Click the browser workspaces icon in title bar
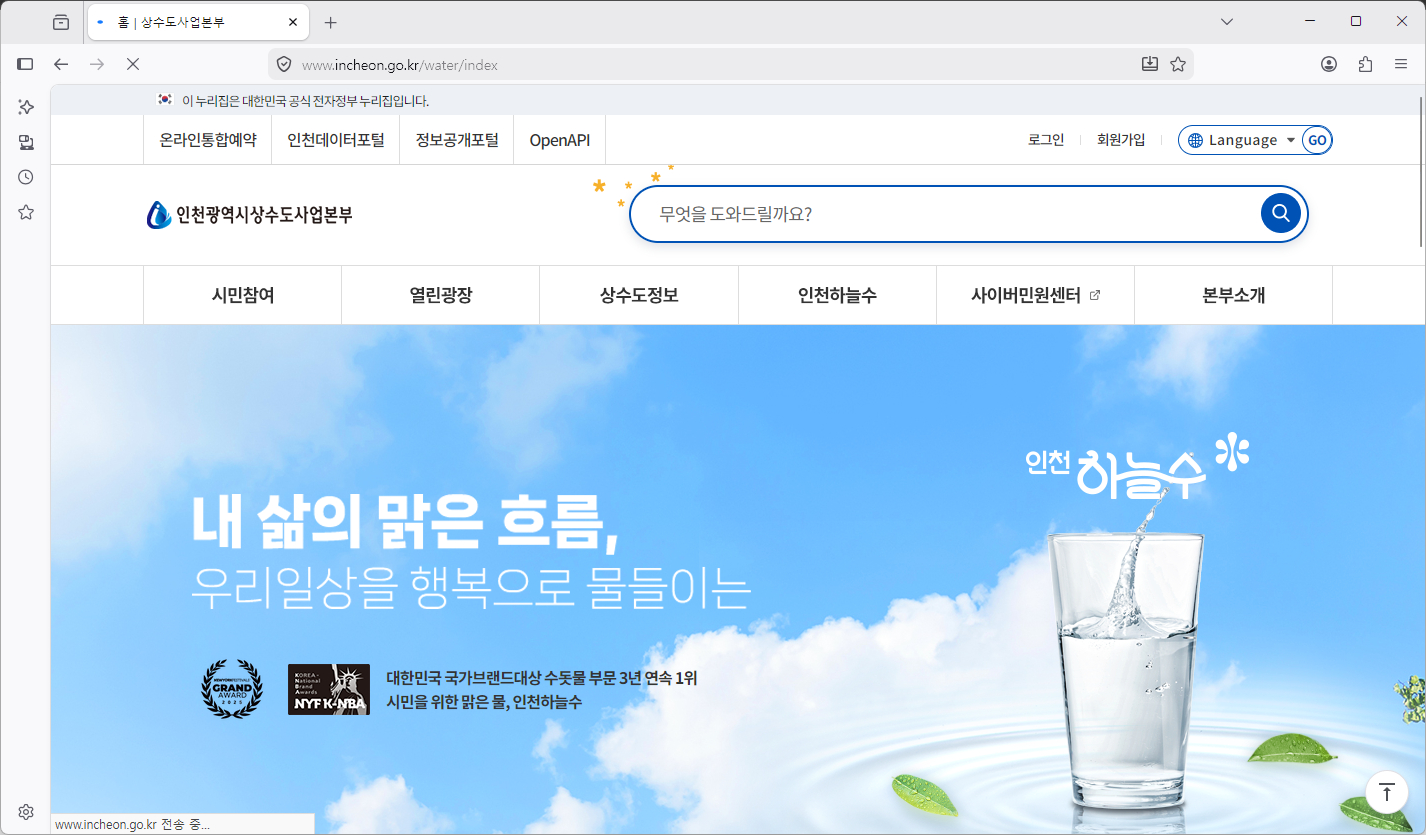 (61, 22)
